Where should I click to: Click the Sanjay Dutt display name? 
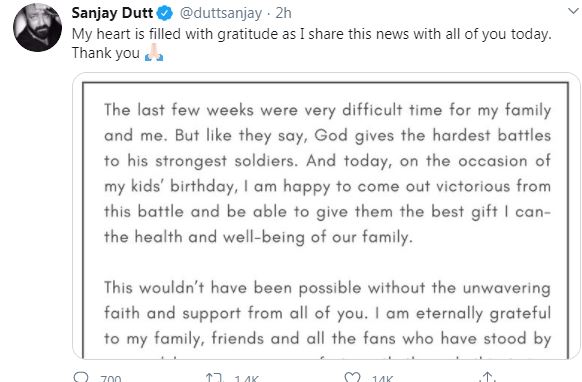click(x=112, y=13)
